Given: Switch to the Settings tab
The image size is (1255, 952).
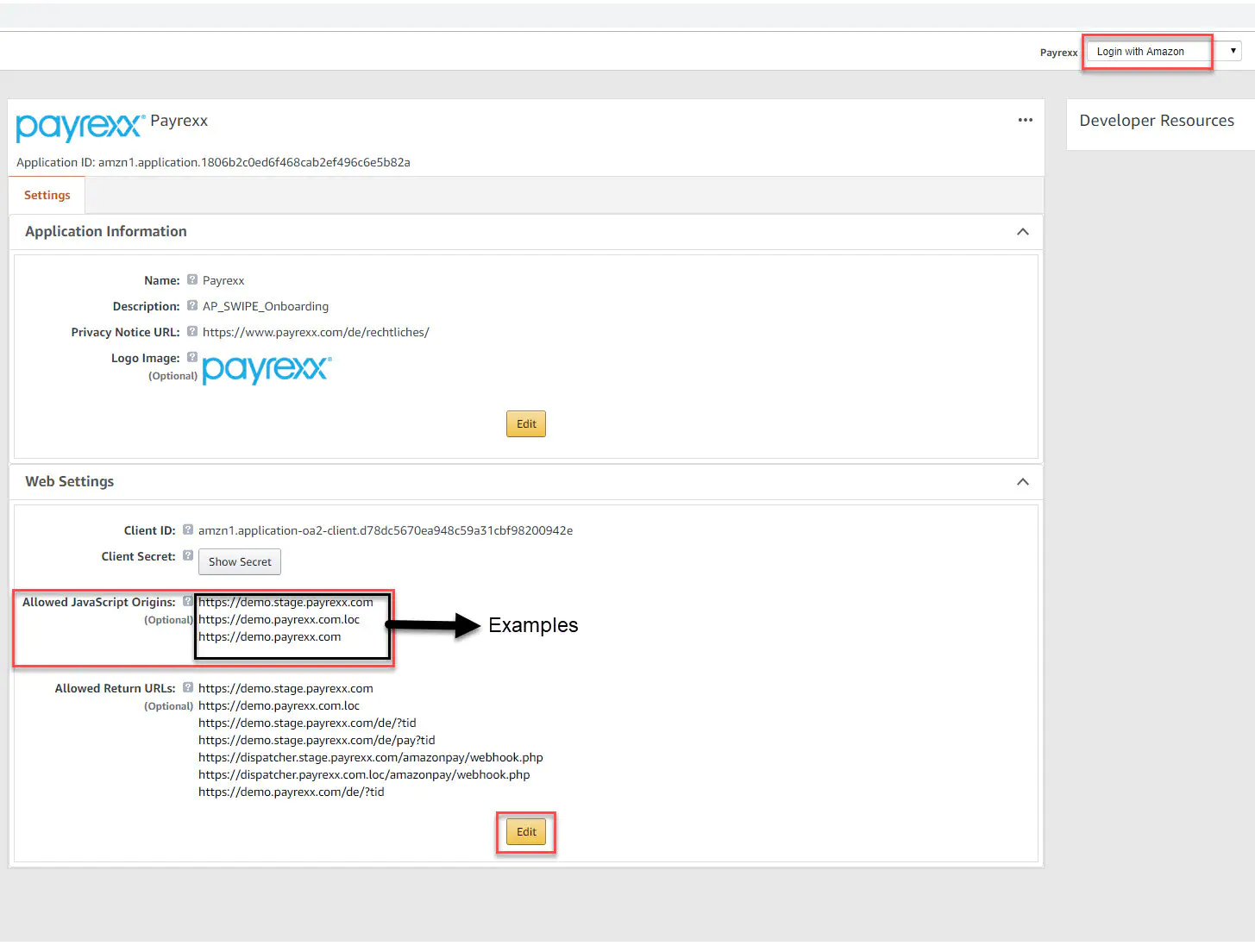Looking at the screenshot, I should point(47,196).
